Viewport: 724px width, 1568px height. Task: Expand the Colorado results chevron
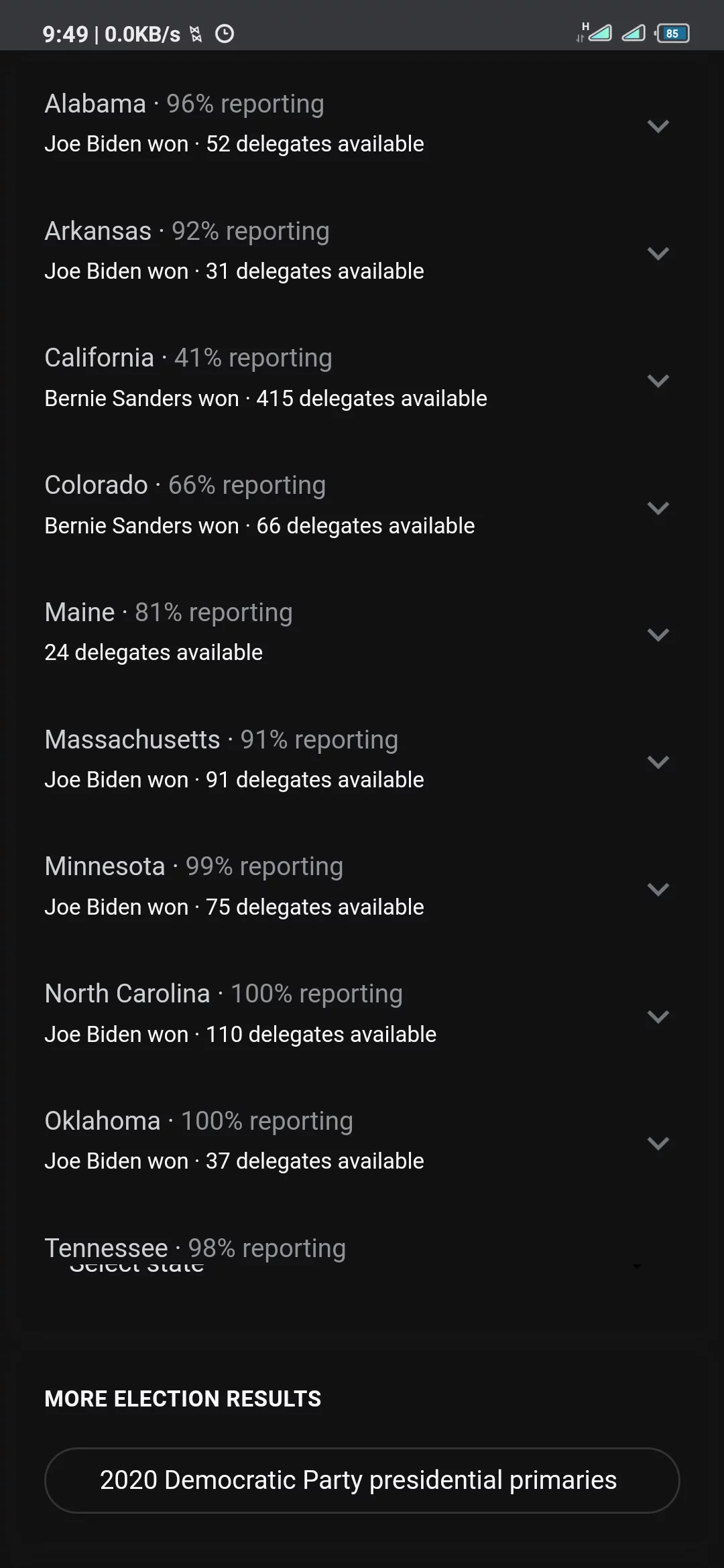[x=658, y=508]
